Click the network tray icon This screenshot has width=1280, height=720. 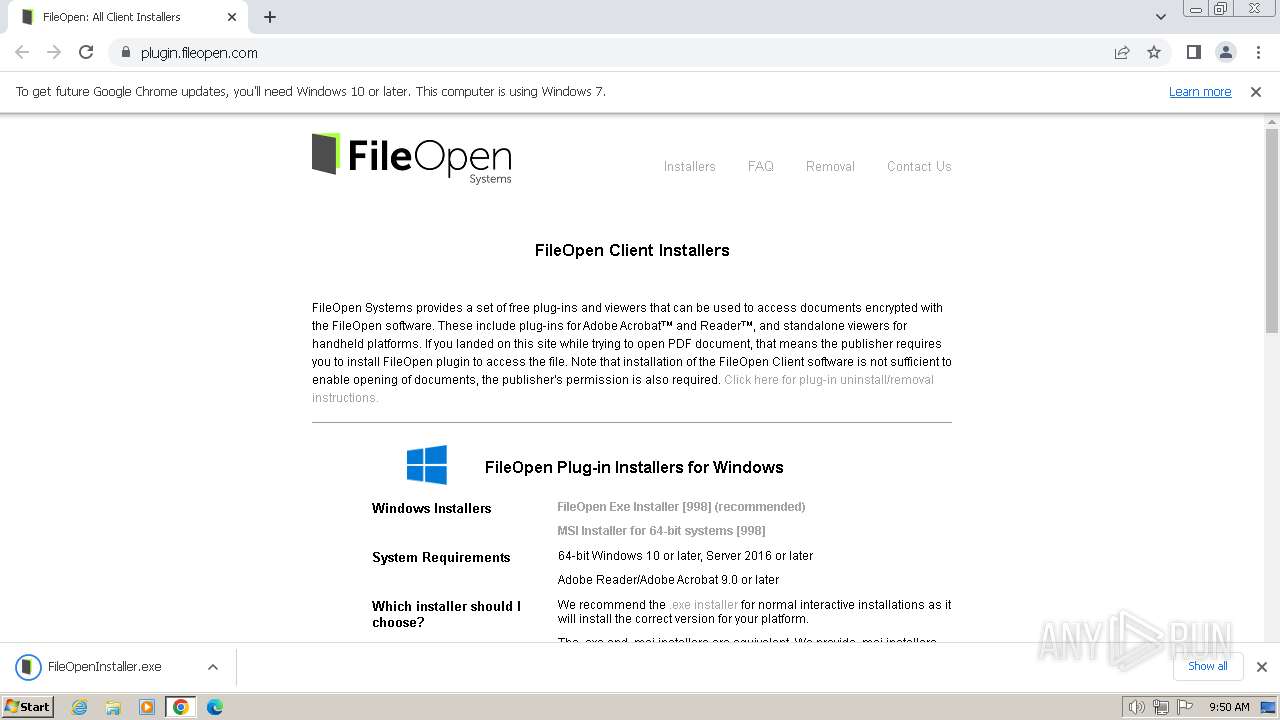pyautogui.click(x=1160, y=707)
